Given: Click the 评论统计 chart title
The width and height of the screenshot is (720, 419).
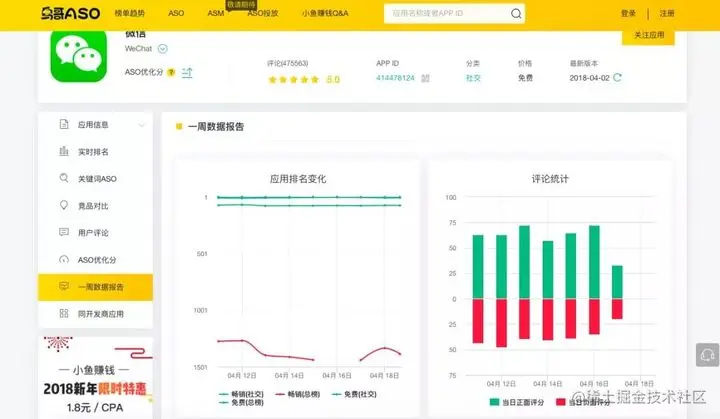Looking at the screenshot, I should click(x=550, y=179).
